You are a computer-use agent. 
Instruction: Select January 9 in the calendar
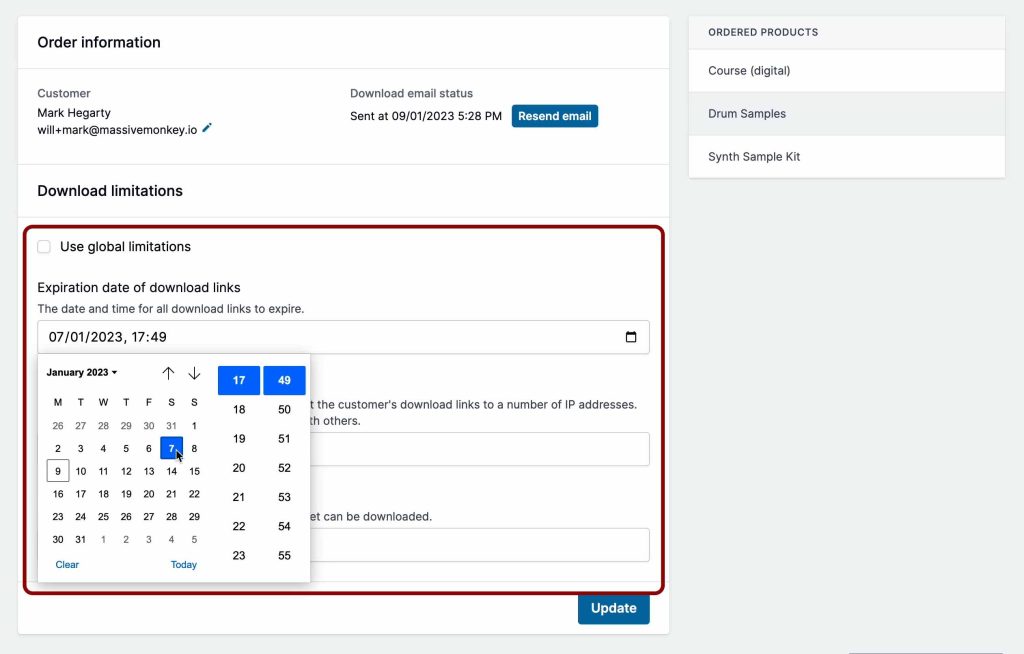coord(58,471)
